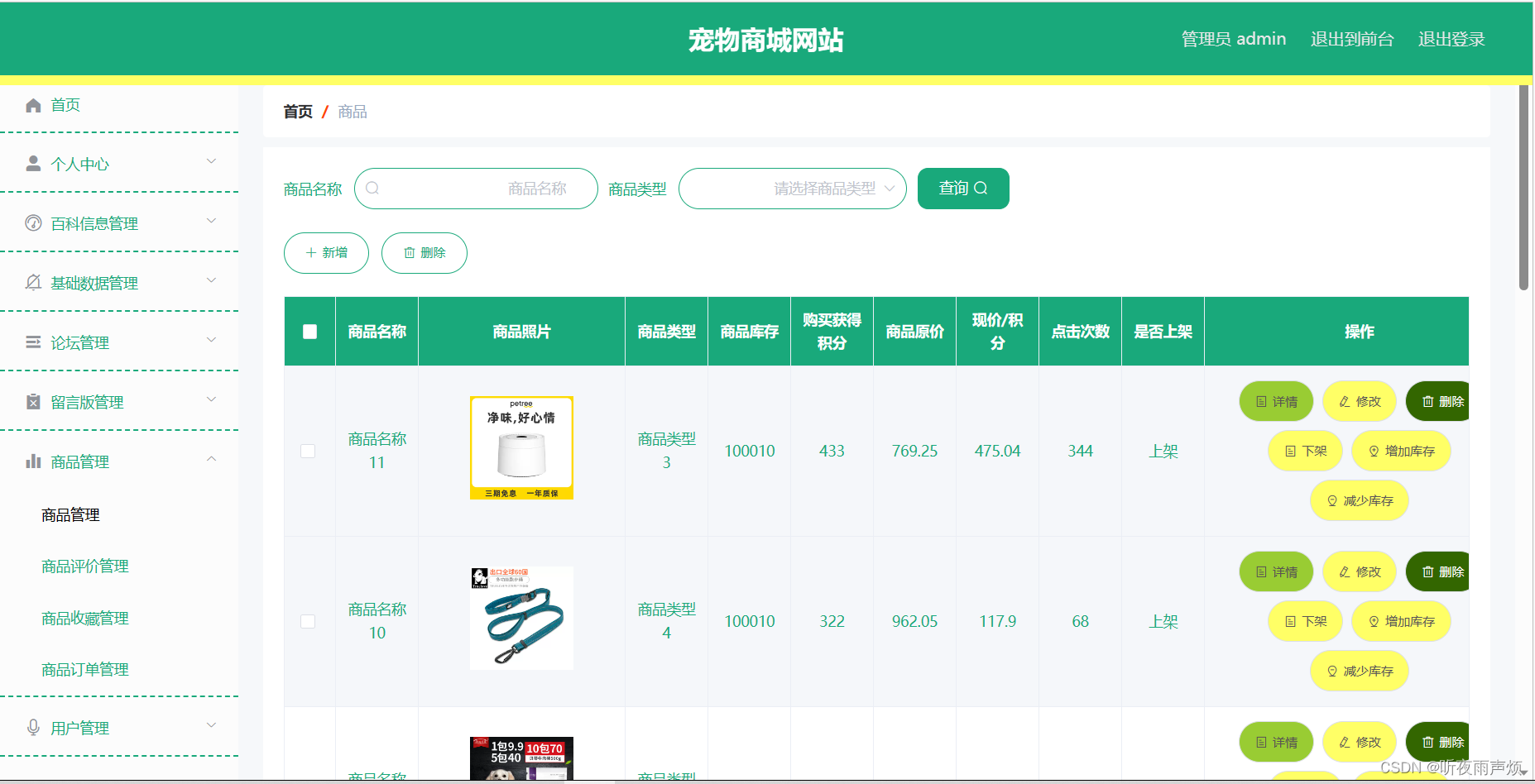
Task: Collapse the 商品管理 menu chevron
Action: click(211, 459)
